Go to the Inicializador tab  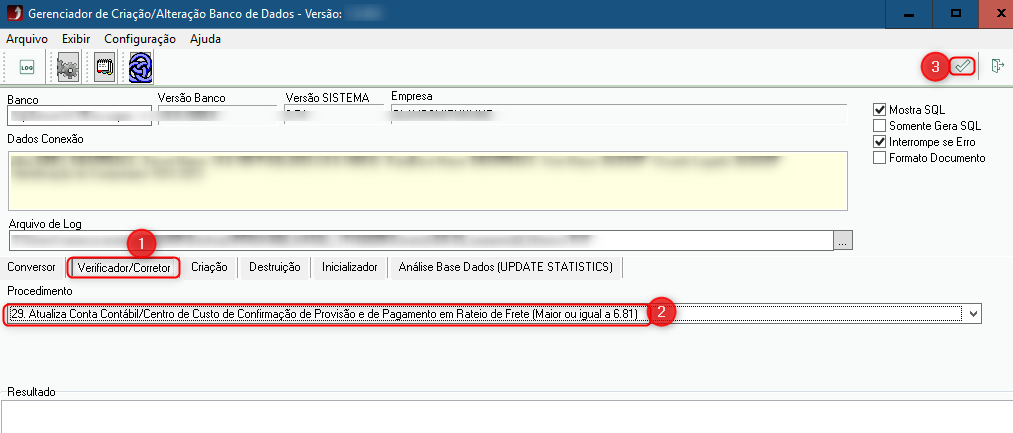pyautogui.click(x=349, y=267)
